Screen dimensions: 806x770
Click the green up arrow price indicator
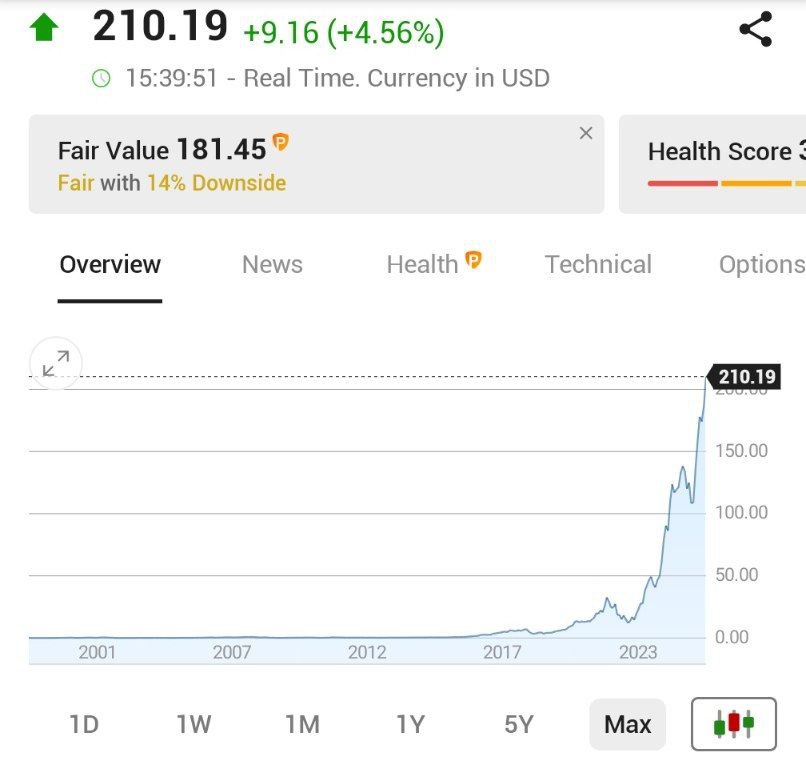pyautogui.click(x=45, y=25)
